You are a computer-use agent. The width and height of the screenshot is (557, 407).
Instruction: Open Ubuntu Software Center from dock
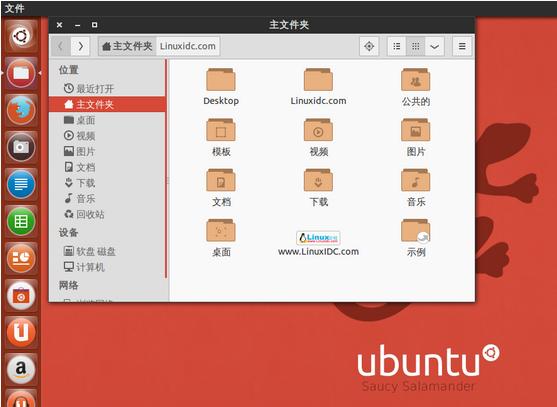click(x=21, y=295)
